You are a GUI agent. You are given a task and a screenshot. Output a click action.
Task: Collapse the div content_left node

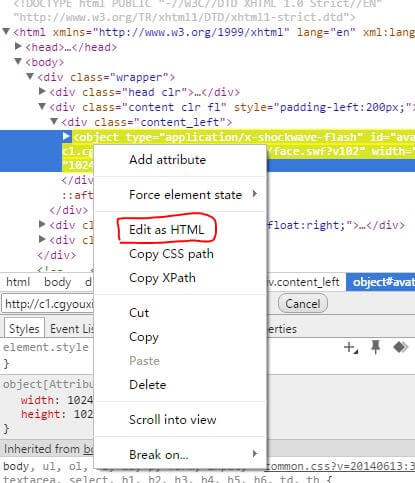coord(54,121)
